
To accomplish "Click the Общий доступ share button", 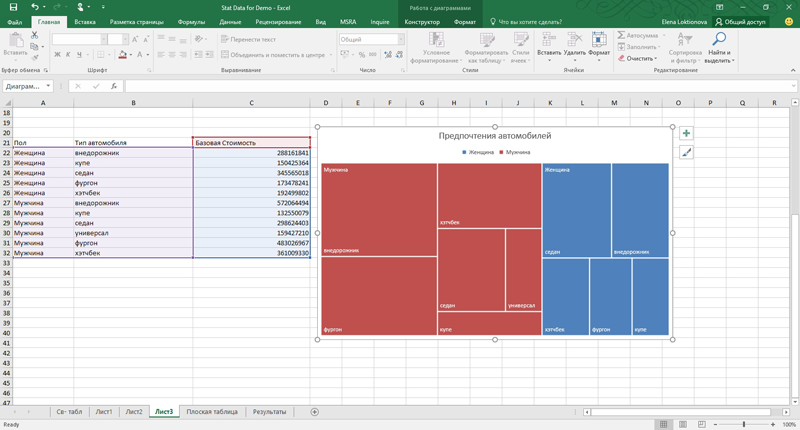I will point(740,22).
